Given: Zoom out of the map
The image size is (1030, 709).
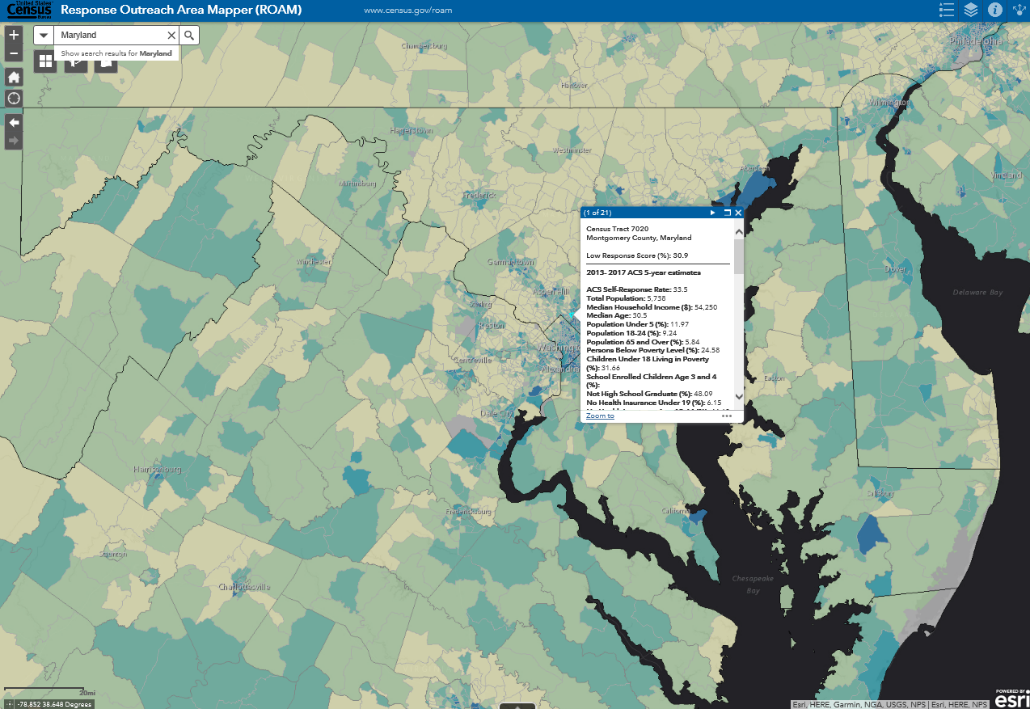Looking at the screenshot, I should [14, 53].
